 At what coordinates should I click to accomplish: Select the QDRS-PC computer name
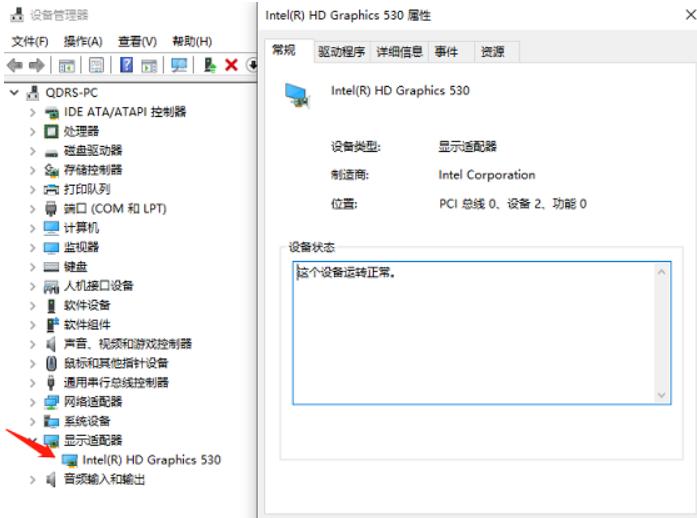[71, 92]
